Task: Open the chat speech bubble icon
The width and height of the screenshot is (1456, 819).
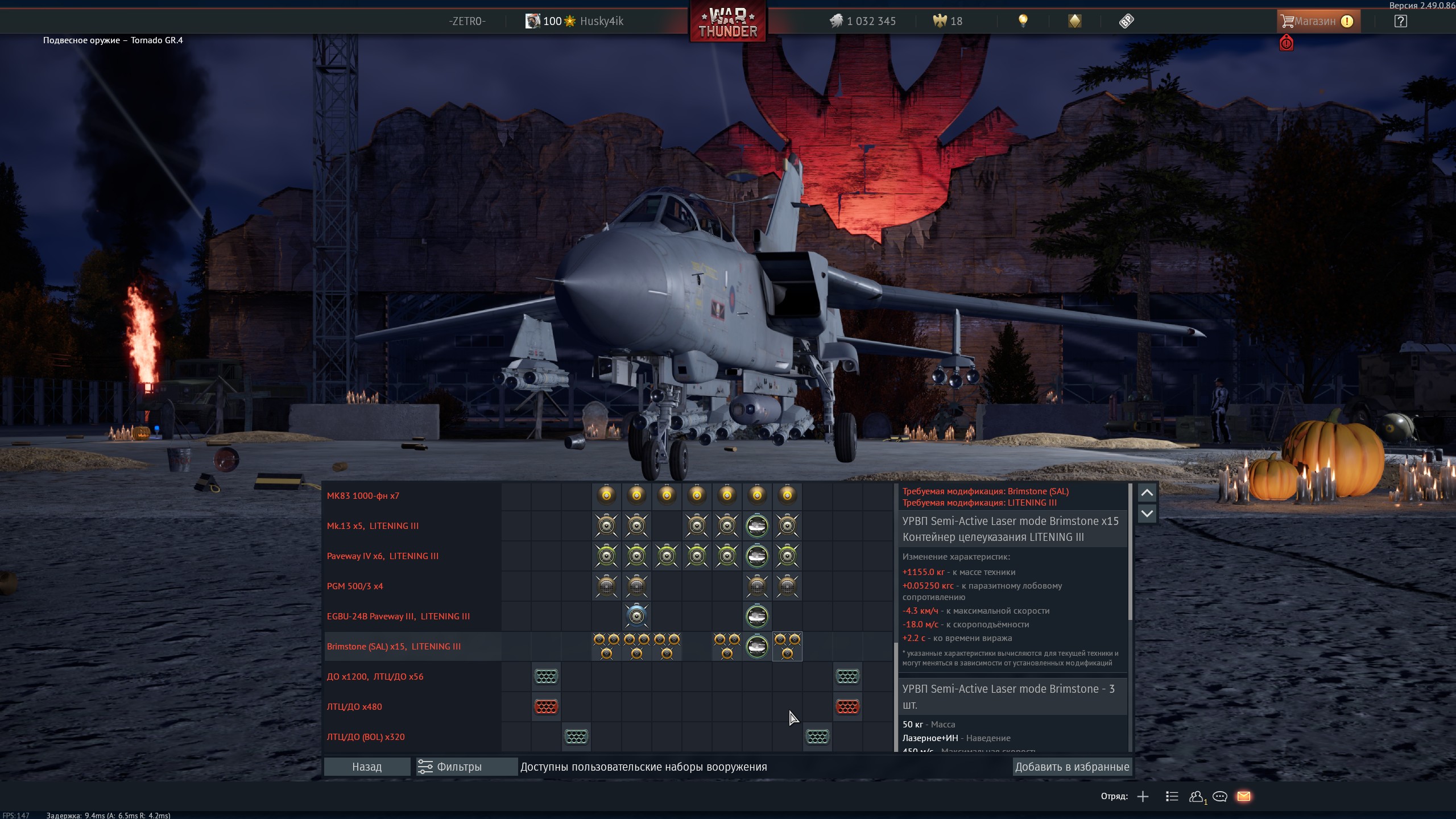Action: coord(1219,796)
